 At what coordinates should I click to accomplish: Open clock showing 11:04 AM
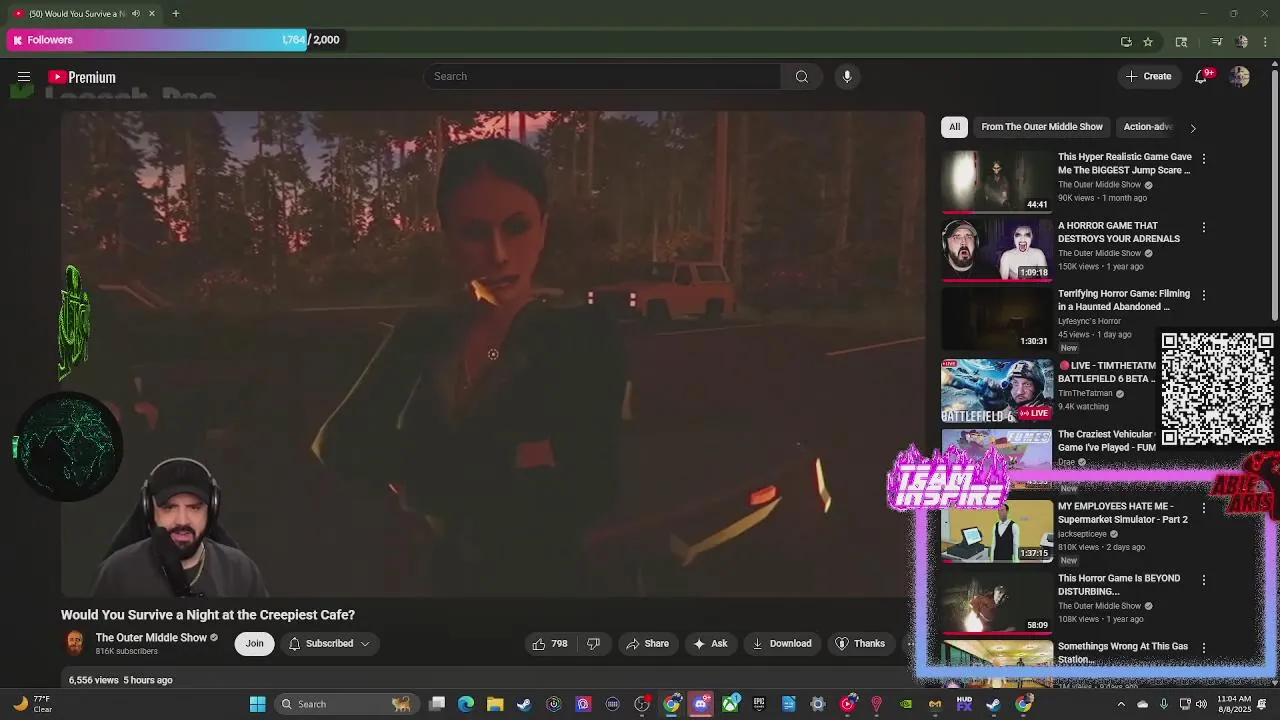1234,704
